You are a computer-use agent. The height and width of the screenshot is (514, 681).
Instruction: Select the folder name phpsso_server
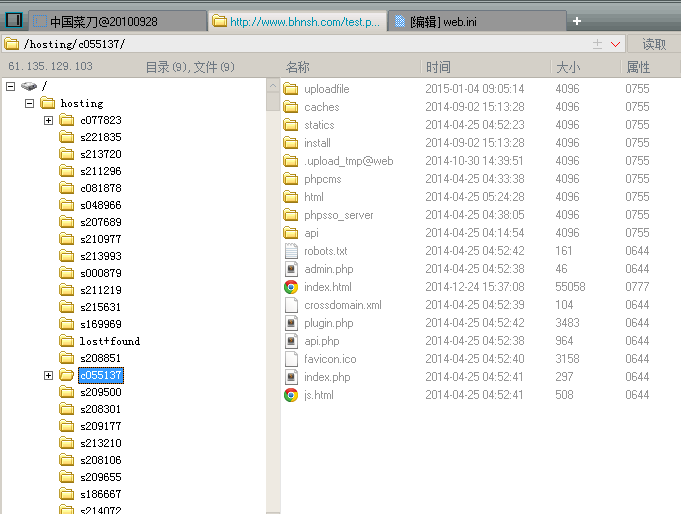click(x=339, y=215)
